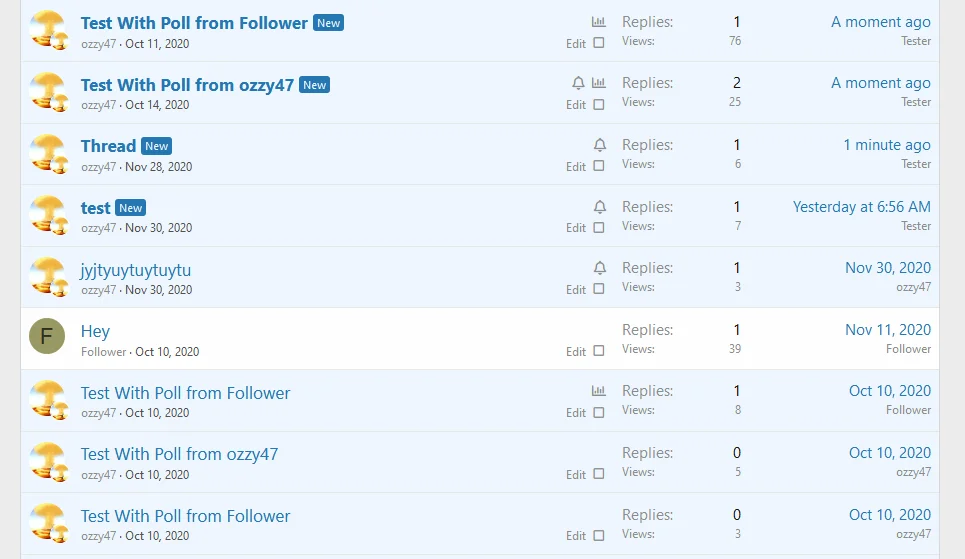Click poll icon on first 'Test With Poll from Follower' thread
This screenshot has width=965, height=559.
coord(599,21)
